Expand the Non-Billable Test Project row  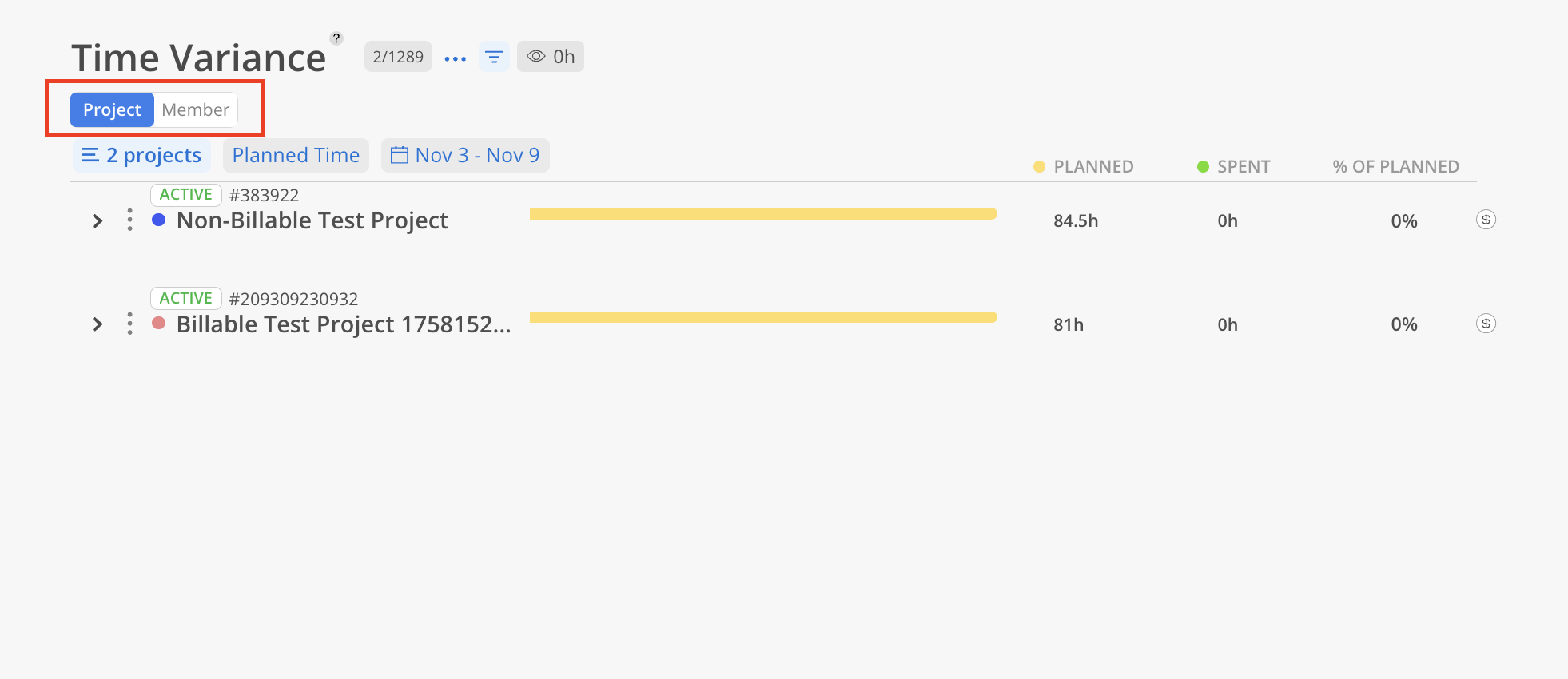[98, 221]
